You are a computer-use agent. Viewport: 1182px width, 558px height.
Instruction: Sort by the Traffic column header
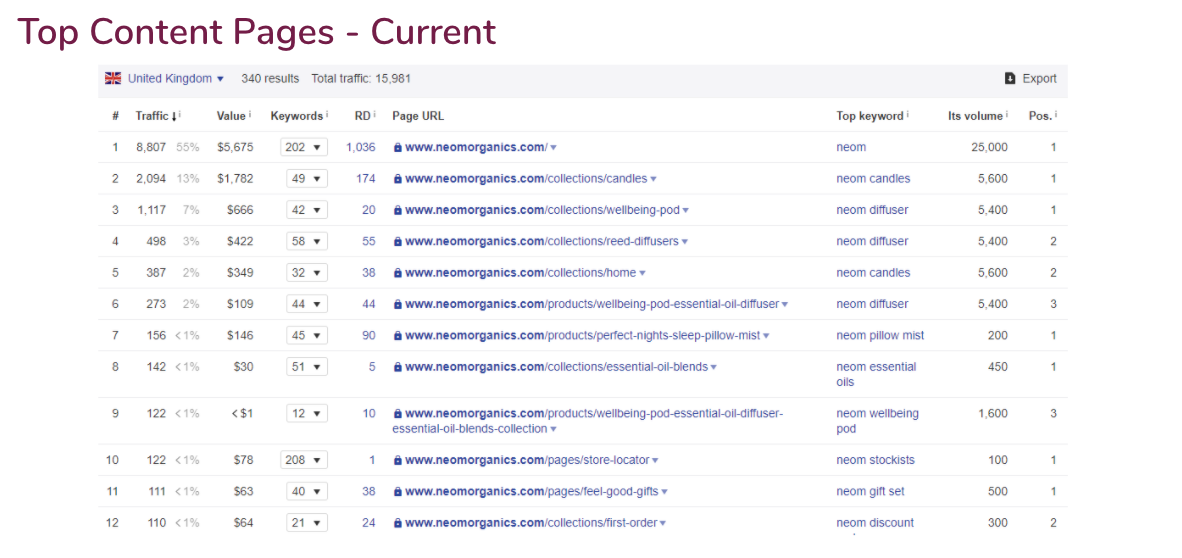[155, 116]
